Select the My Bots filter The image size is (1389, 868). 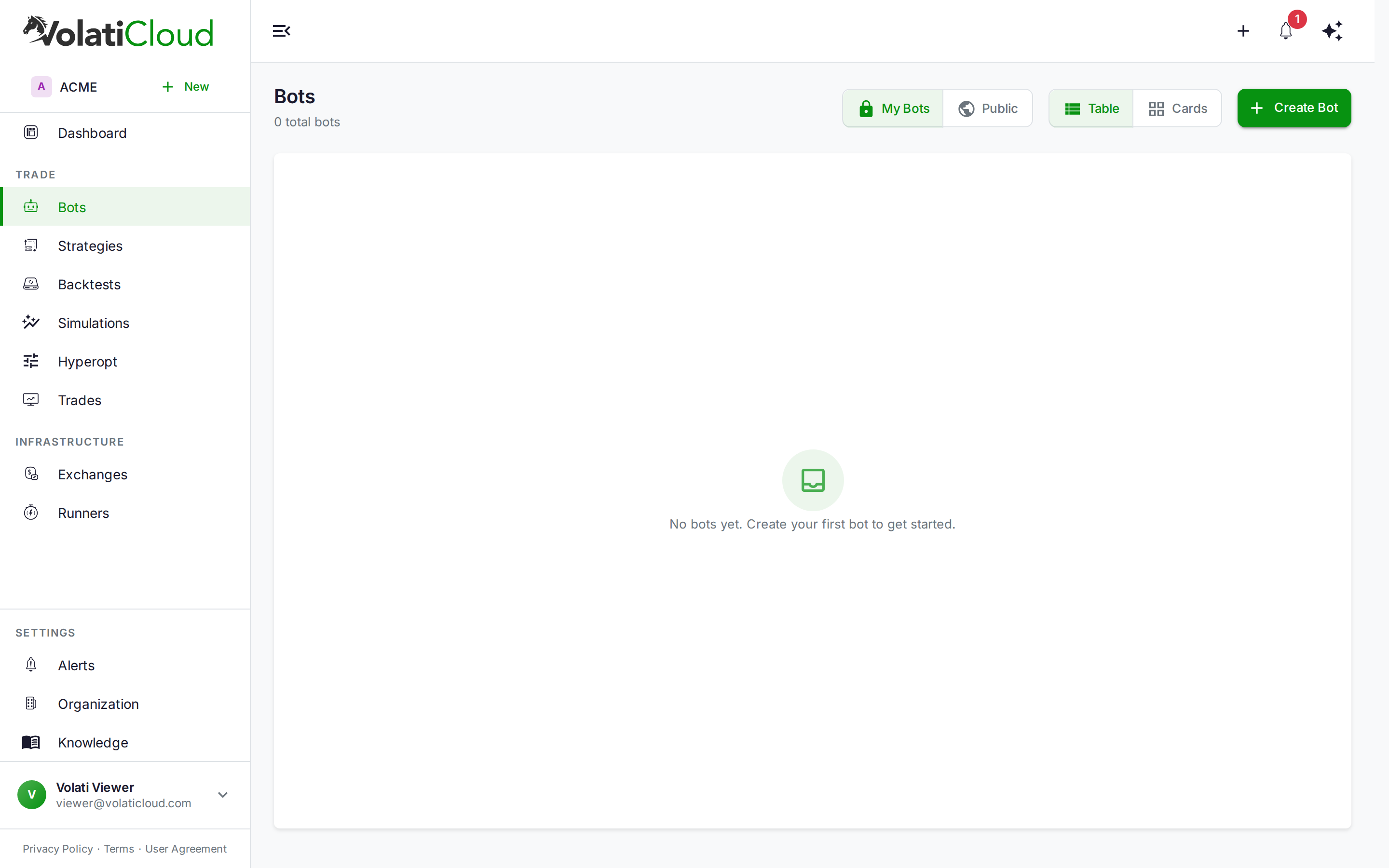click(893, 108)
